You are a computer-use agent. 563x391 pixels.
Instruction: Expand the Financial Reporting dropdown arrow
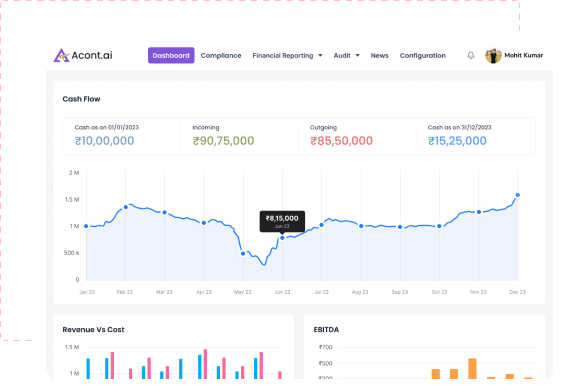(x=320, y=55)
